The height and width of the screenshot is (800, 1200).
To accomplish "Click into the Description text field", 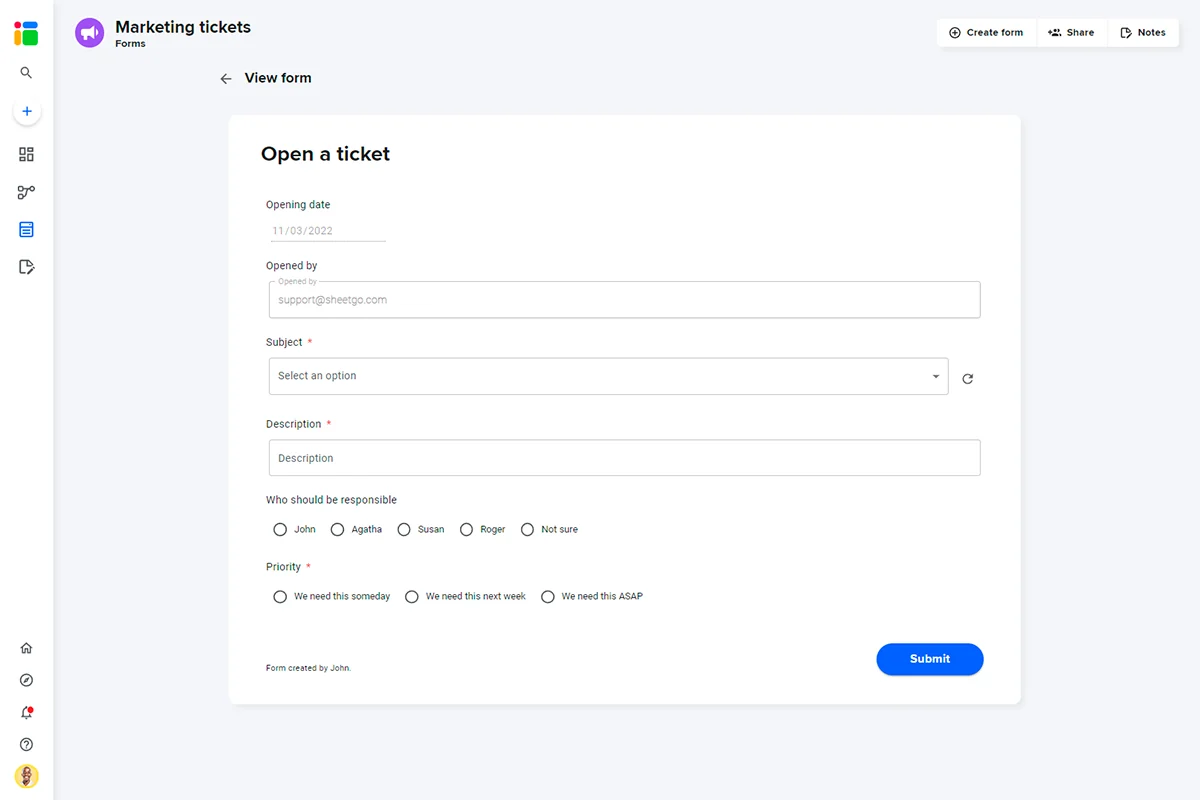I will [x=624, y=458].
